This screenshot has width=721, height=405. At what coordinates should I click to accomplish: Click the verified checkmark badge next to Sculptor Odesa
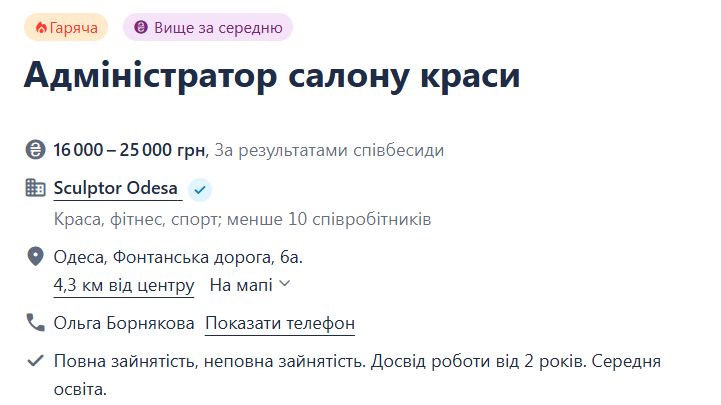[x=200, y=189]
